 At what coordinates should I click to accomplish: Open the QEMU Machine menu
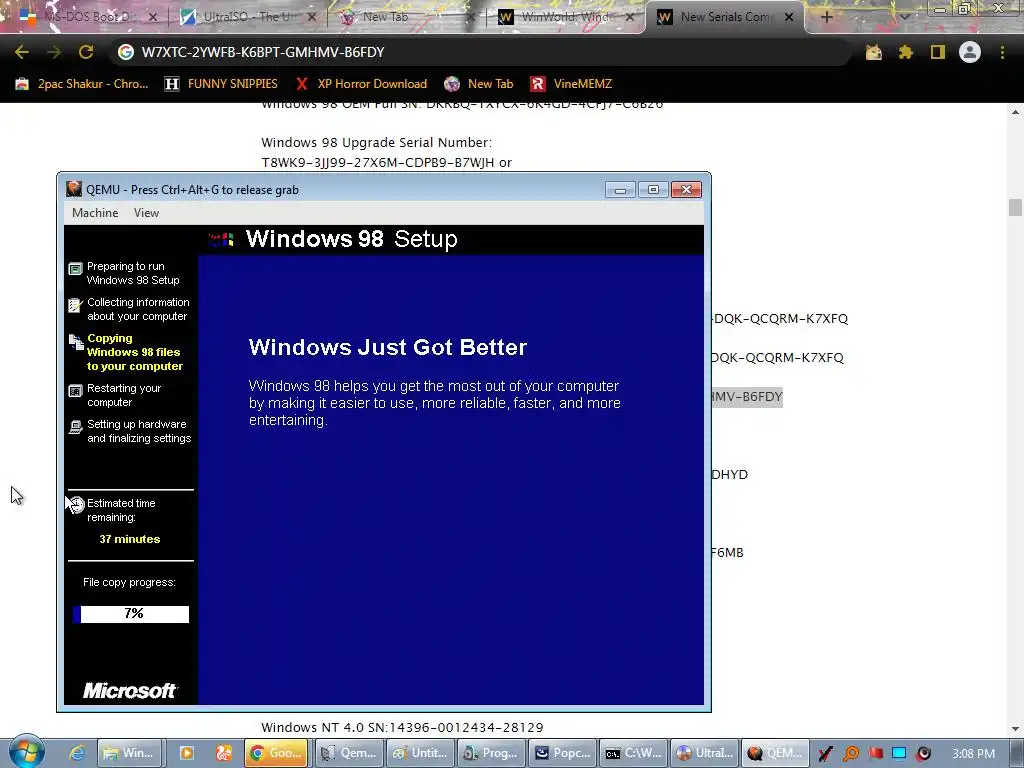[95, 213]
